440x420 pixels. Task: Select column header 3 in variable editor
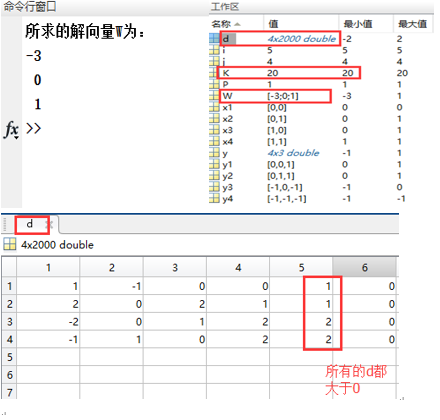click(x=175, y=267)
